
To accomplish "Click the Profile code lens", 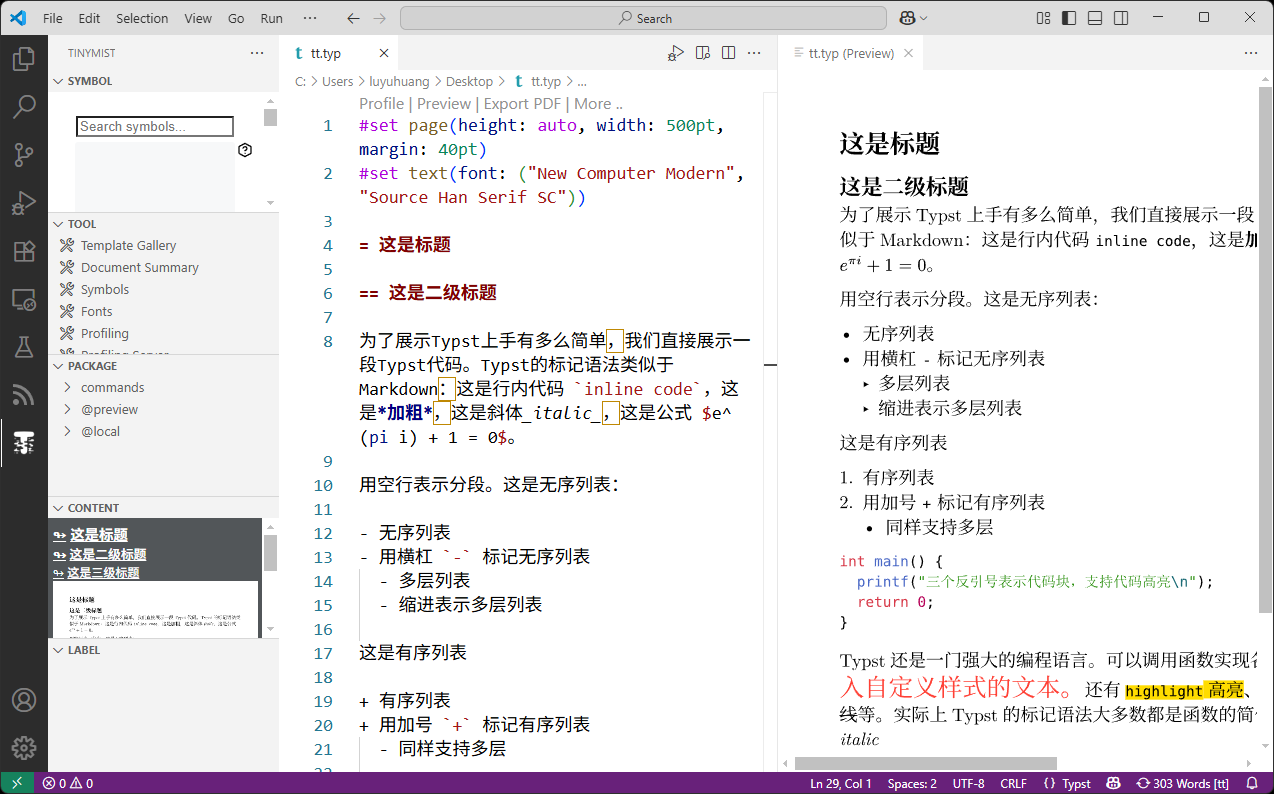I will click(382, 104).
